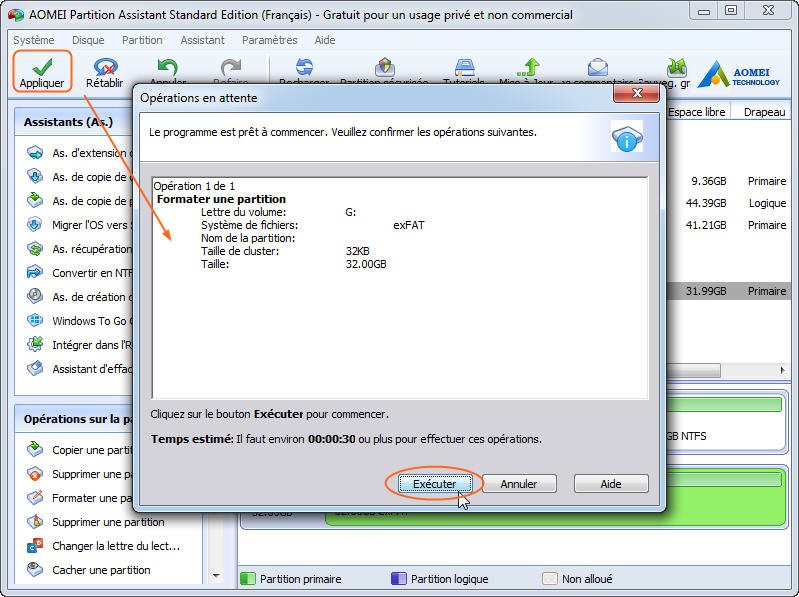Image resolution: width=799 pixels, height=597 pixels.
Task: Click the exFAT file system value
Action: coord(409,225)
